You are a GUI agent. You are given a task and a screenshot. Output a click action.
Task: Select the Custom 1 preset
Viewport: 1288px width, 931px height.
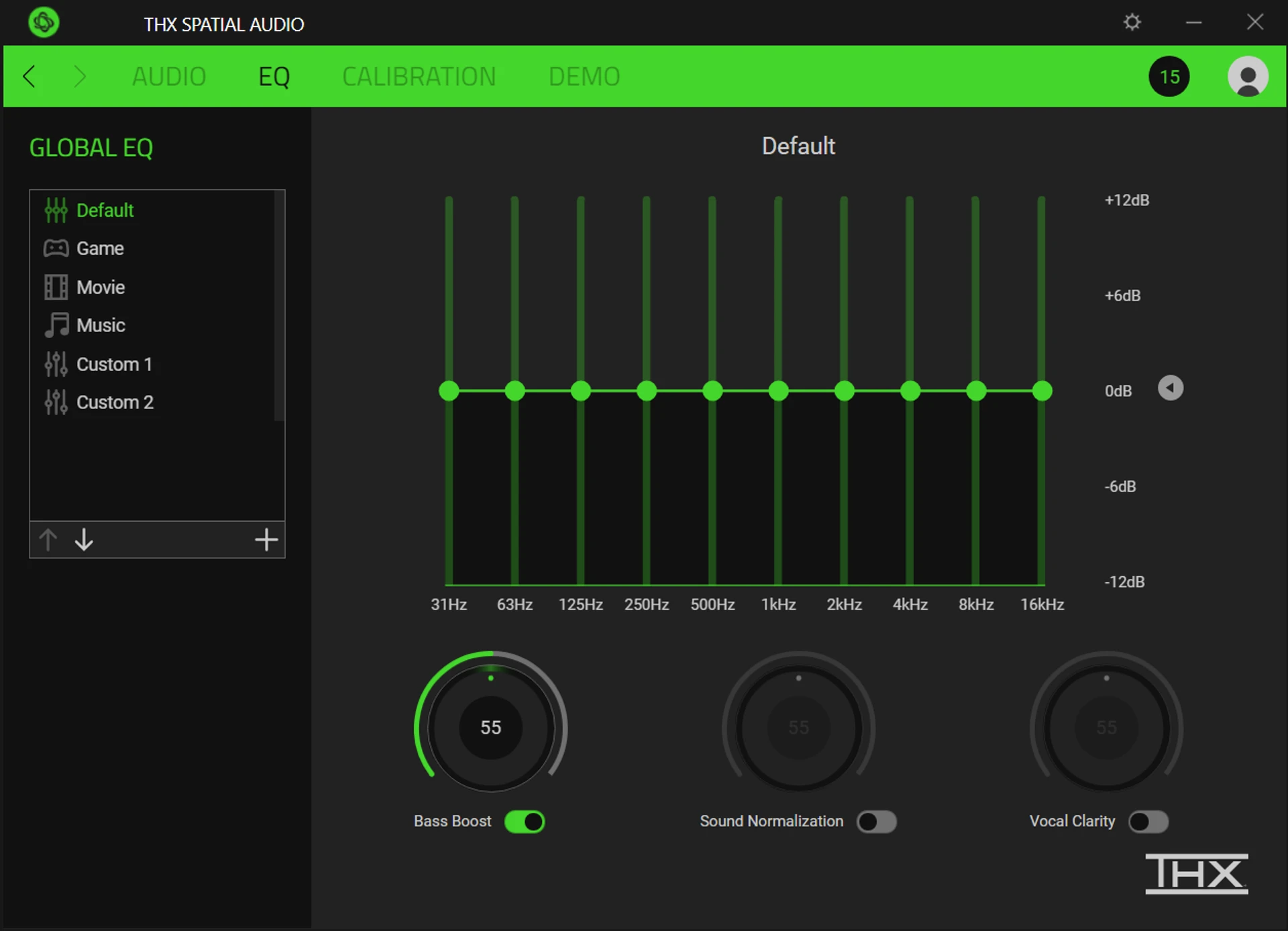(x=152, y=364)
